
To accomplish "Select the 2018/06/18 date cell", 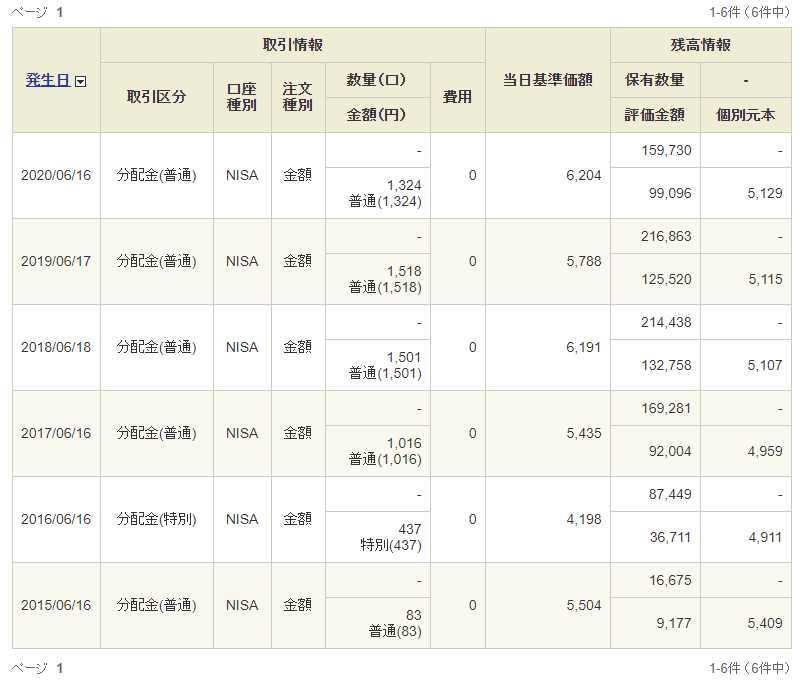I will click(56, 347).
